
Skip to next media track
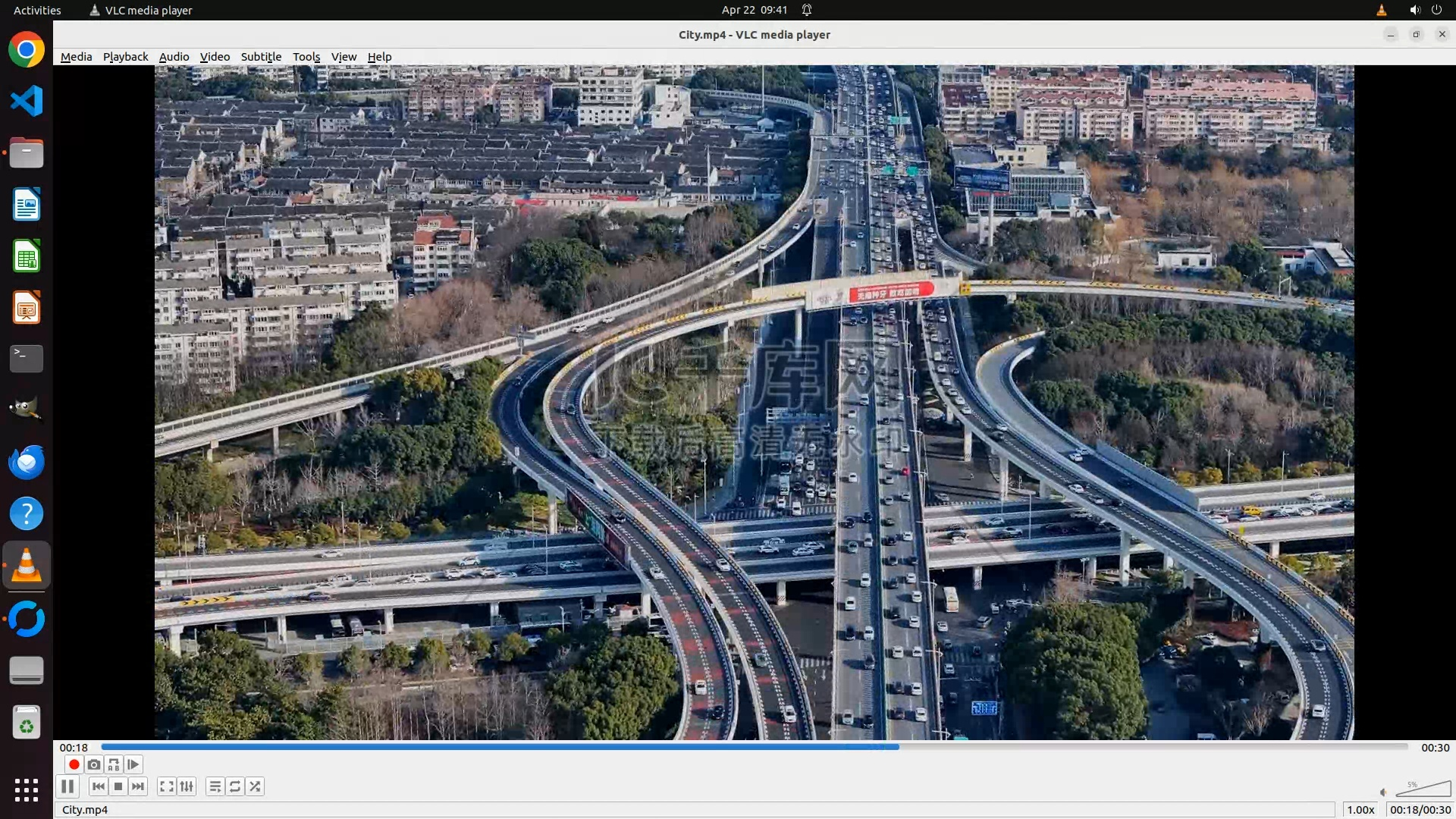coord(138,786)
